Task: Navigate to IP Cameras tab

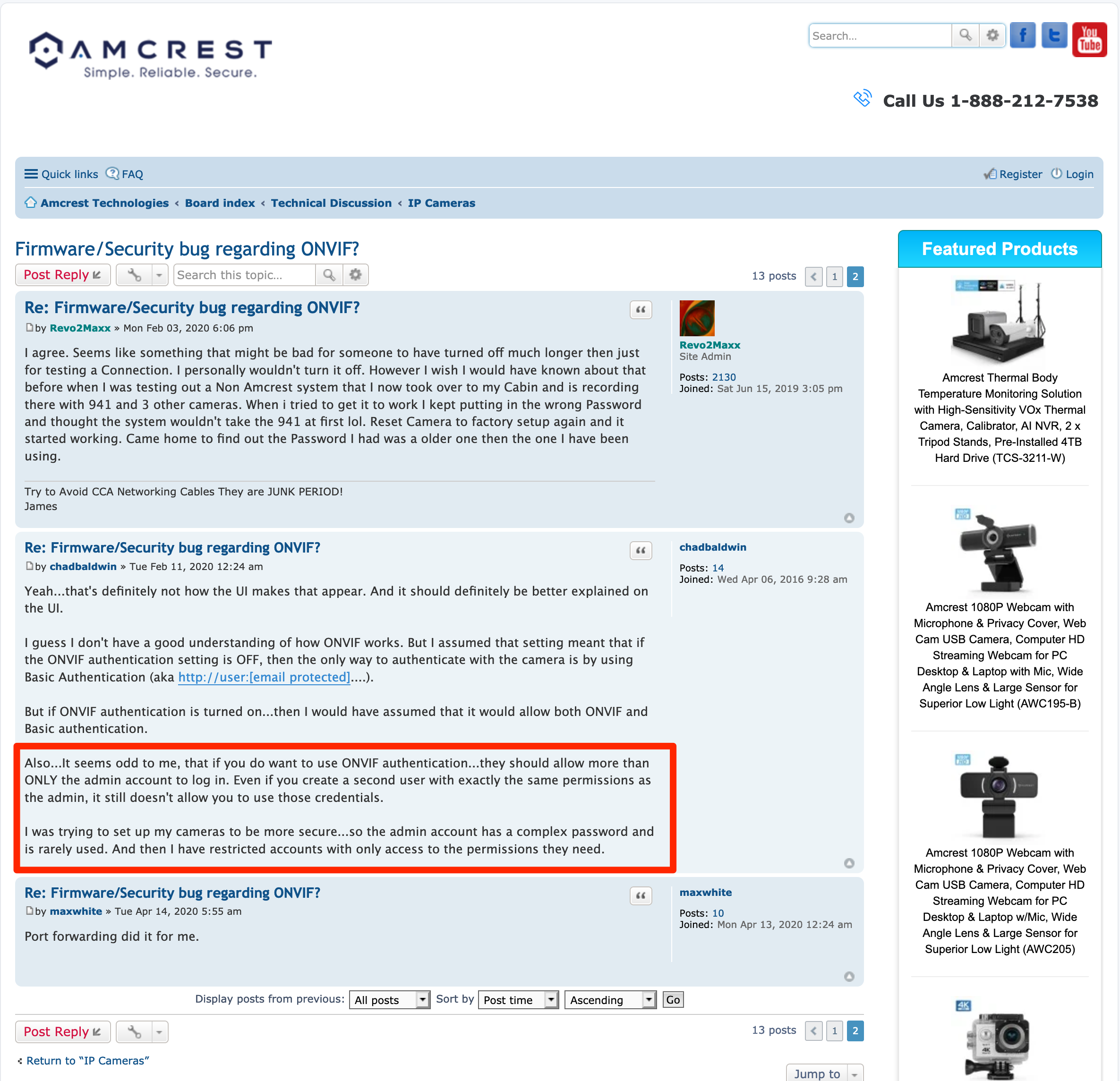Action: tap(441, 202)
